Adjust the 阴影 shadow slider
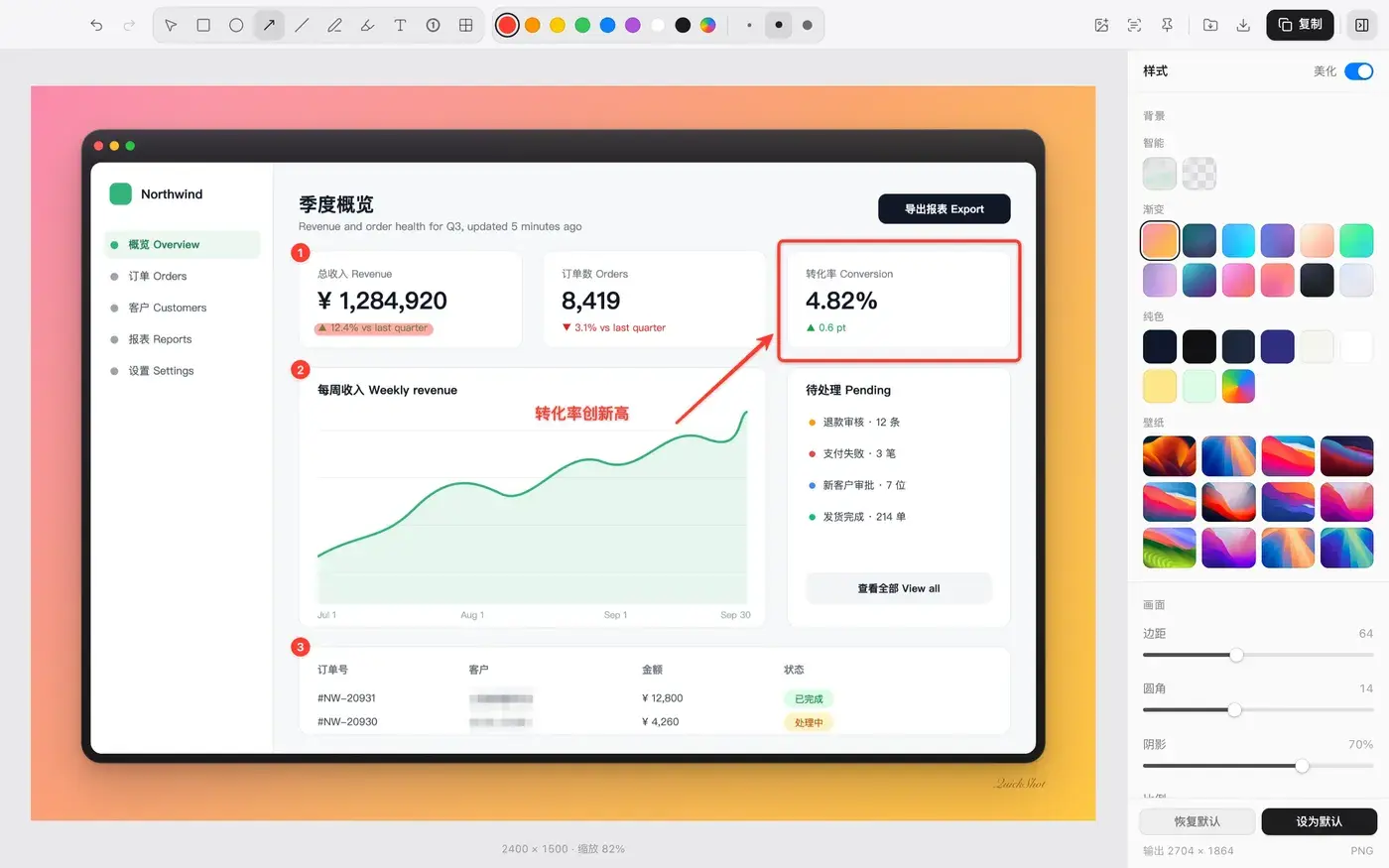The height and width of the screenshot is (868, 1389). pos(1302,766)
